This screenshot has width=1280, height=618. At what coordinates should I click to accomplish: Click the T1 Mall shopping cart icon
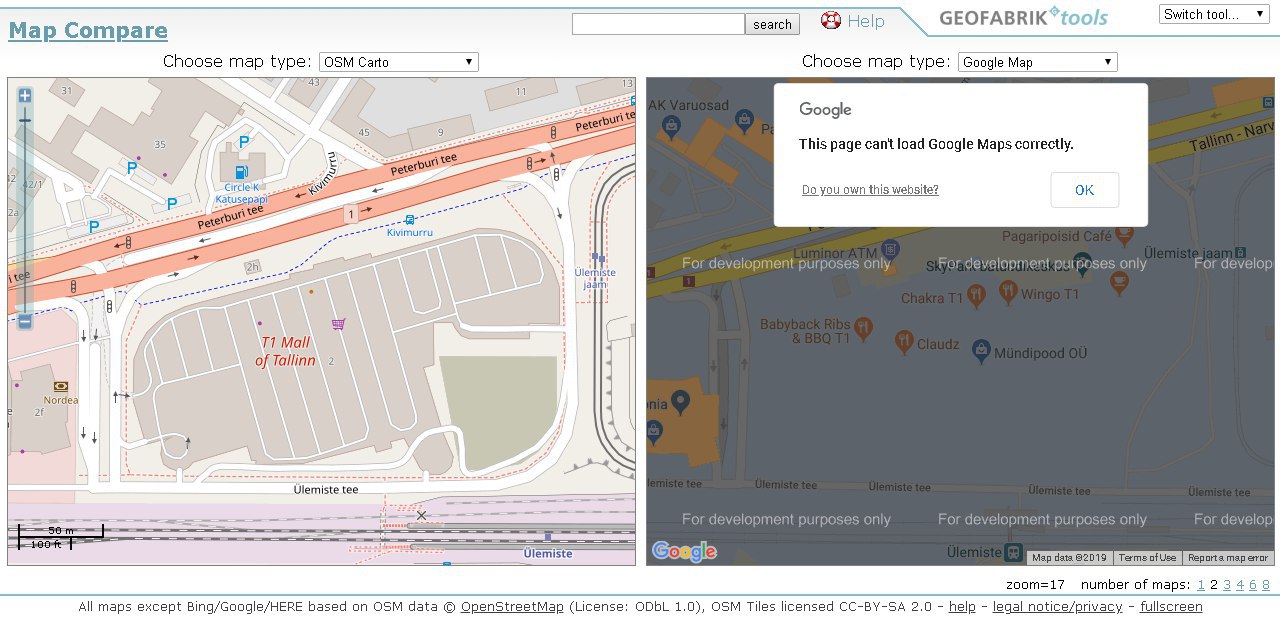[339, 324]
